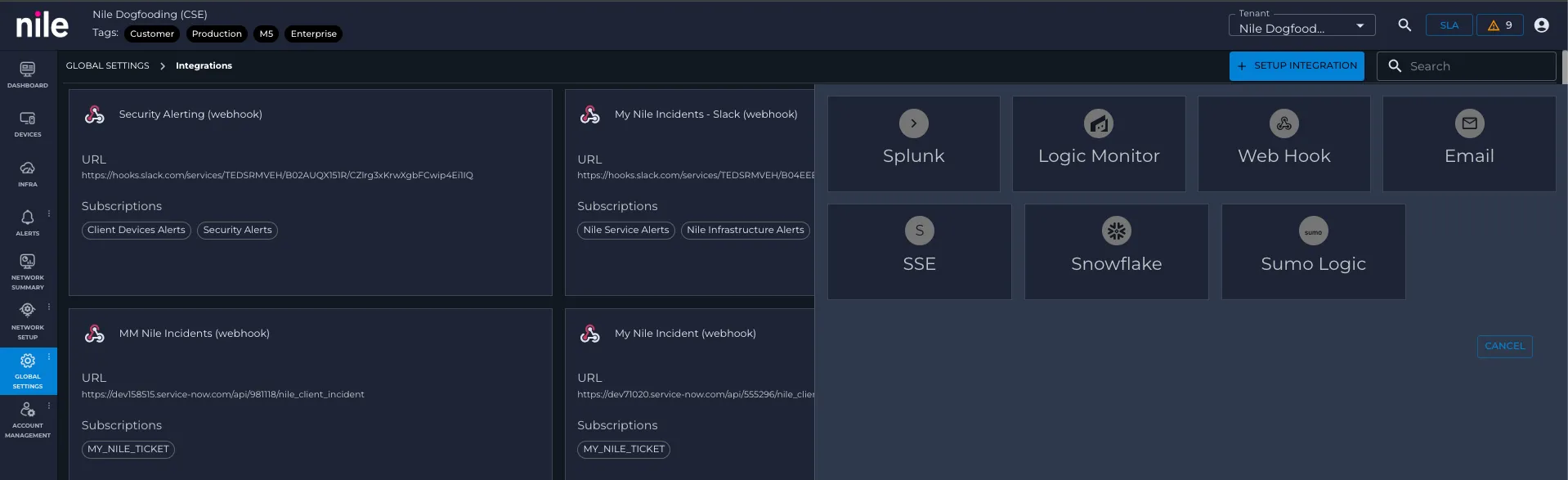Screen dimensions: 1568x480
Task: Open the user profile icon
Action: click(1542, 25)
